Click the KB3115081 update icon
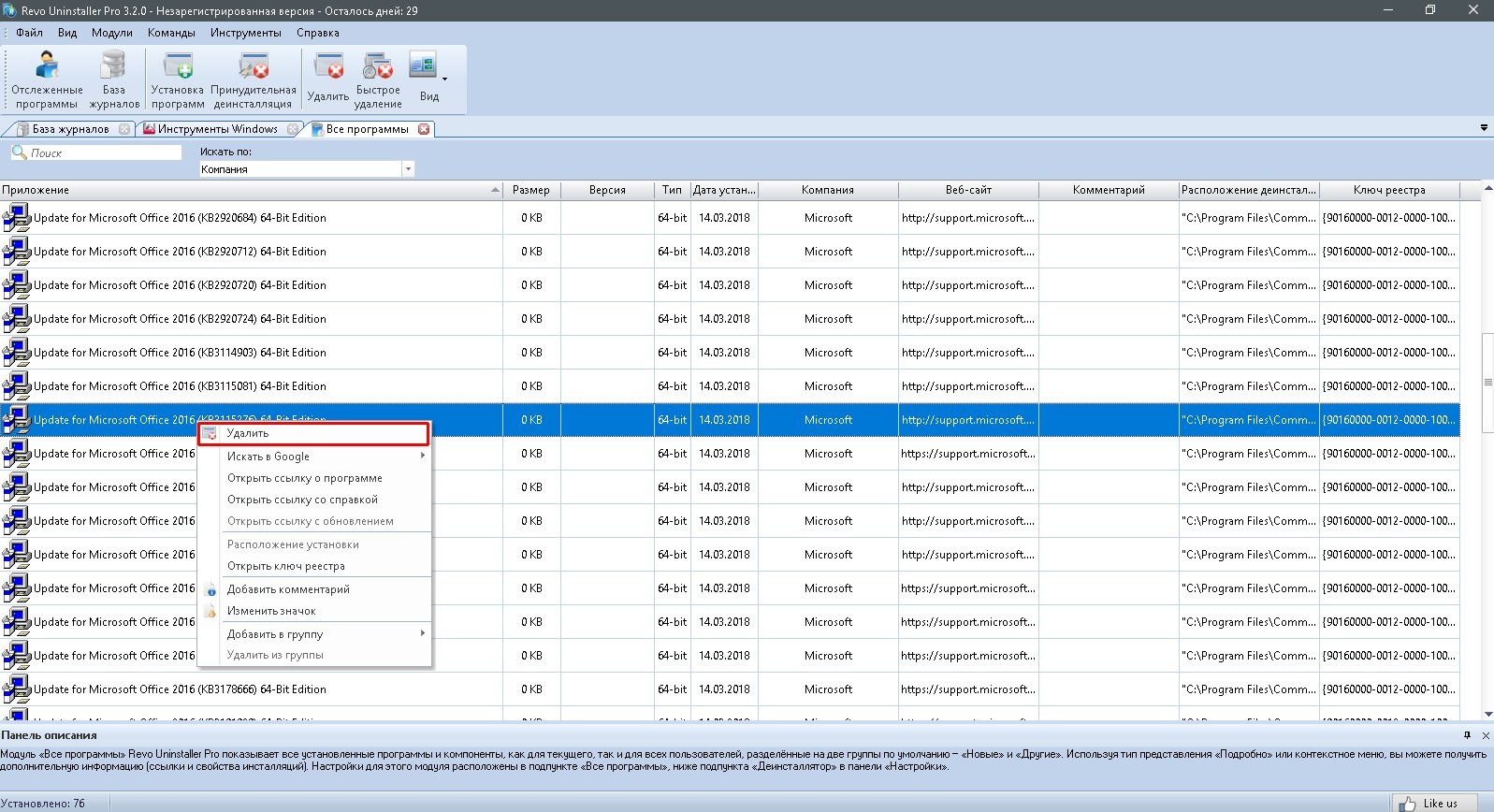The image size is (1494, 812). 16,386
